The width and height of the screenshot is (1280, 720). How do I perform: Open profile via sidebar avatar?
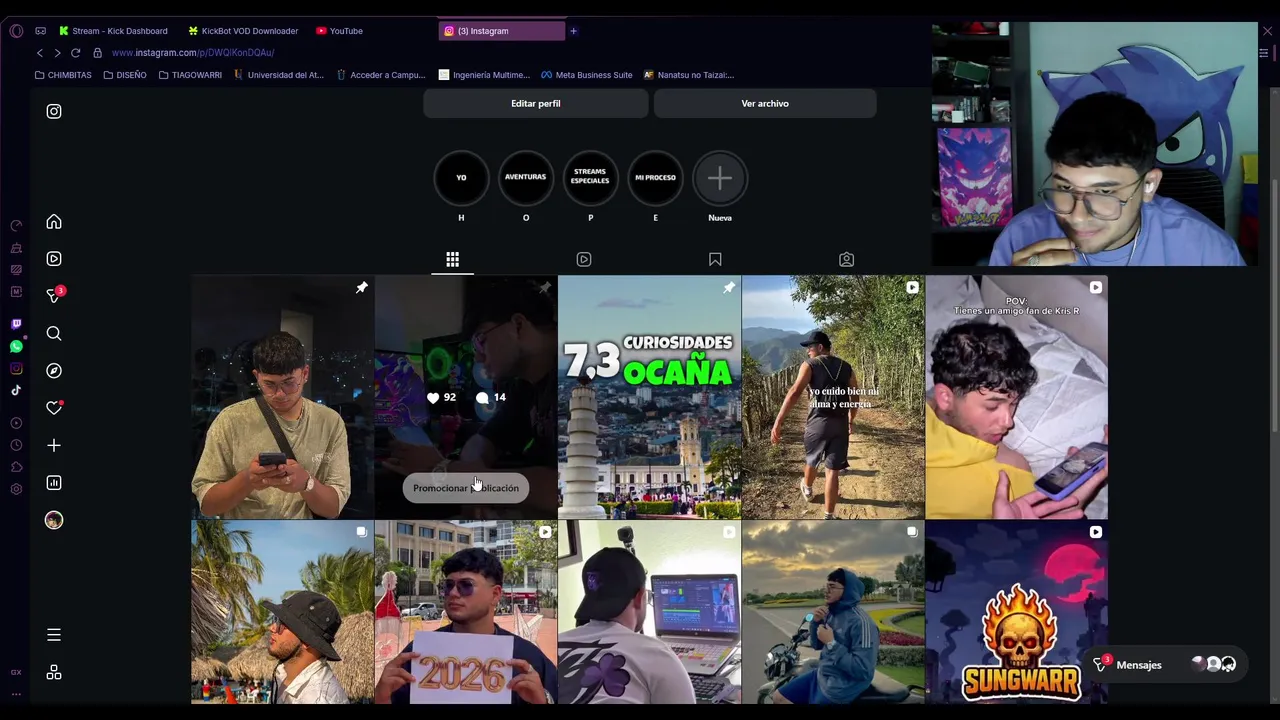[54, 520]
